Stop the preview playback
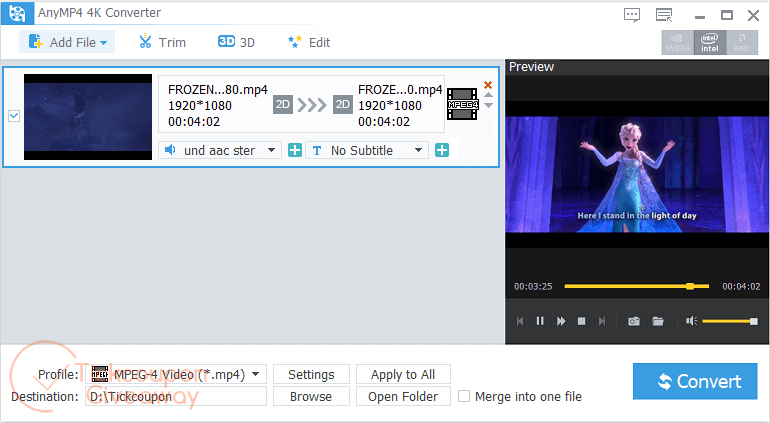Viewport: 770px width, 423px height. (x=581, y=321)
